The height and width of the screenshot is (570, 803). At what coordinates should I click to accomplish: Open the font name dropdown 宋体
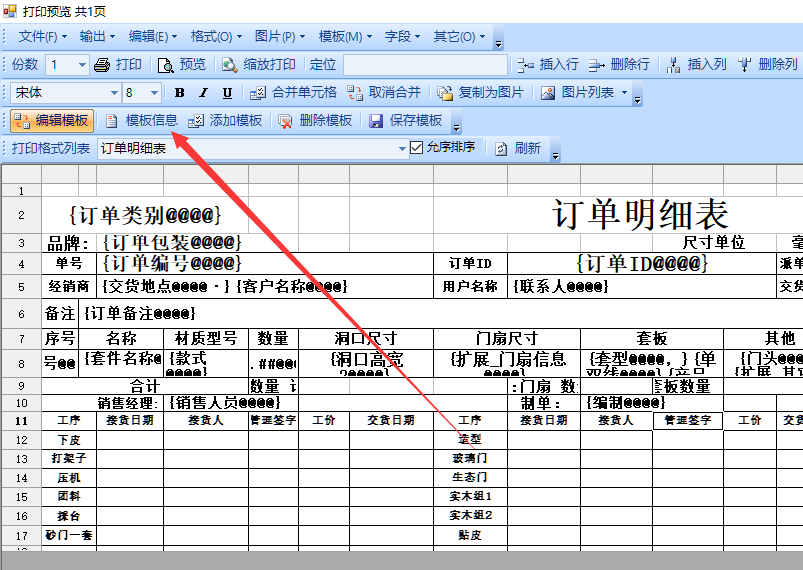[x=110, y=93]
